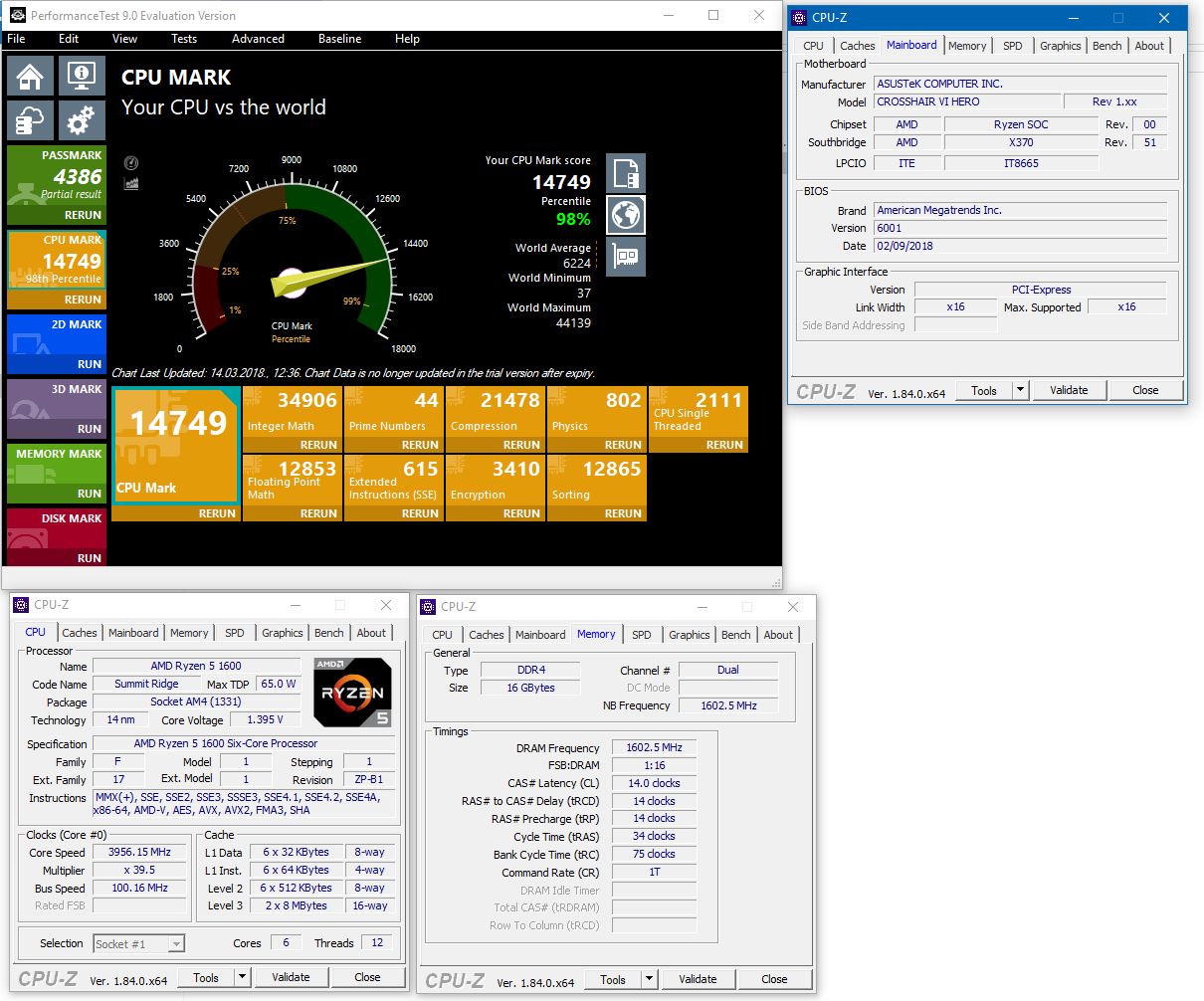
Task: Run the 2D Mark test
Action: 90,364
